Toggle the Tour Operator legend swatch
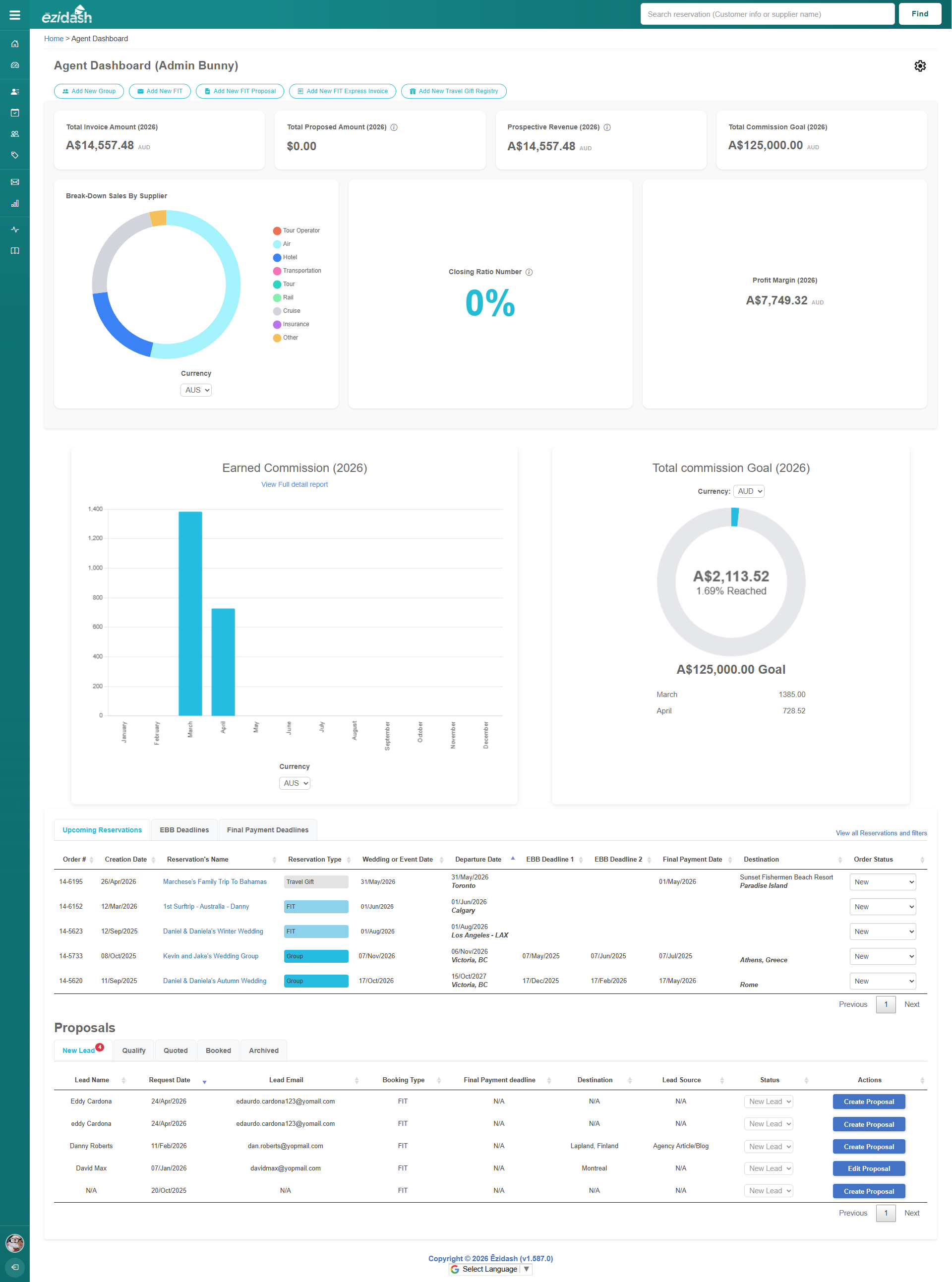The height and width of the screenshot is (1282, 952). [x=277, y=231]
